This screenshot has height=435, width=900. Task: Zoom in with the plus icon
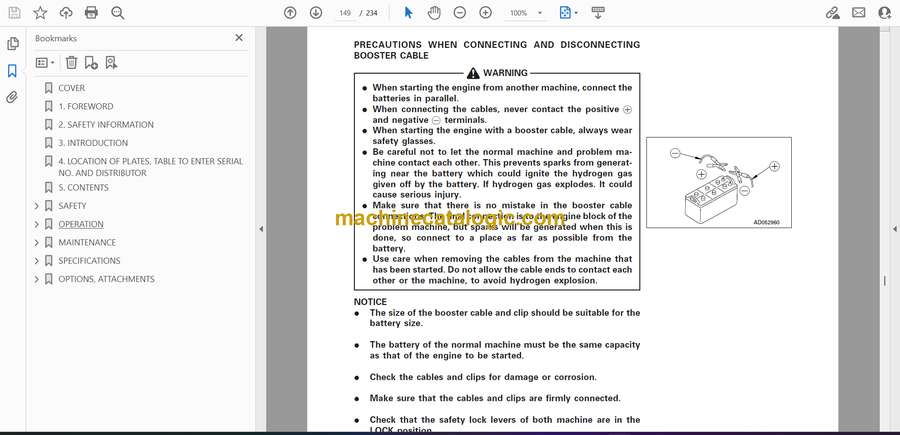[x=486, y=13]
